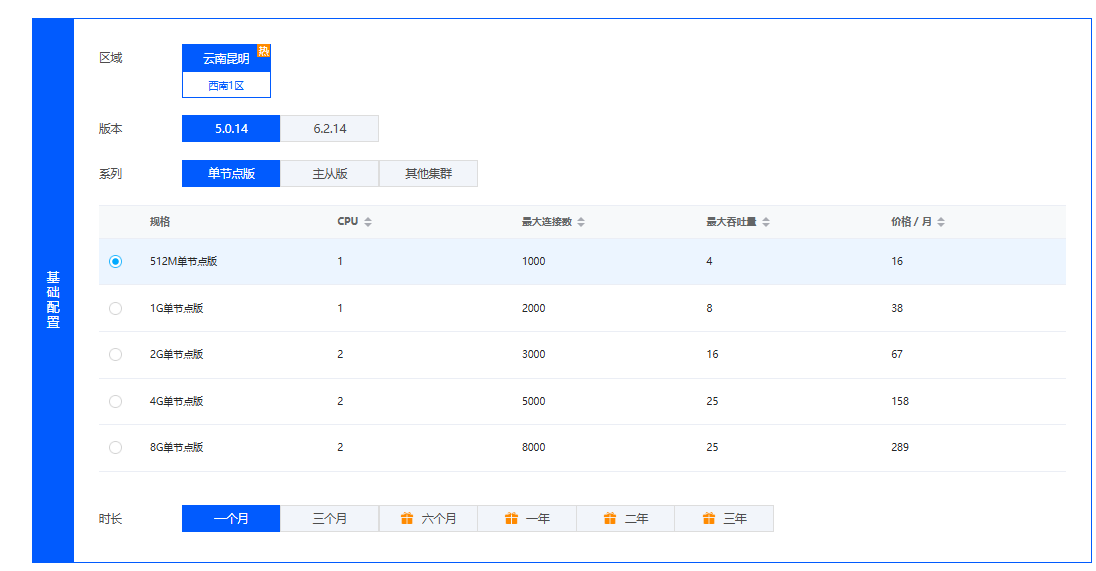
Task: Click the gift icon beside 六个月
Action: [407, 518]
